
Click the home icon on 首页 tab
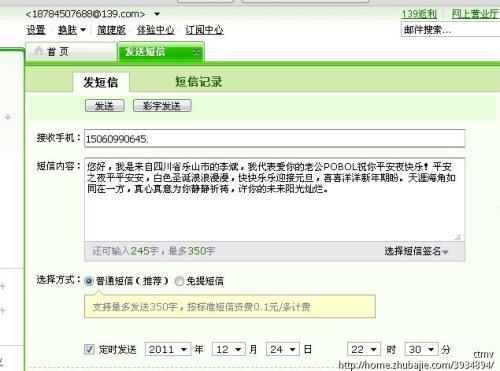(39, 51)
